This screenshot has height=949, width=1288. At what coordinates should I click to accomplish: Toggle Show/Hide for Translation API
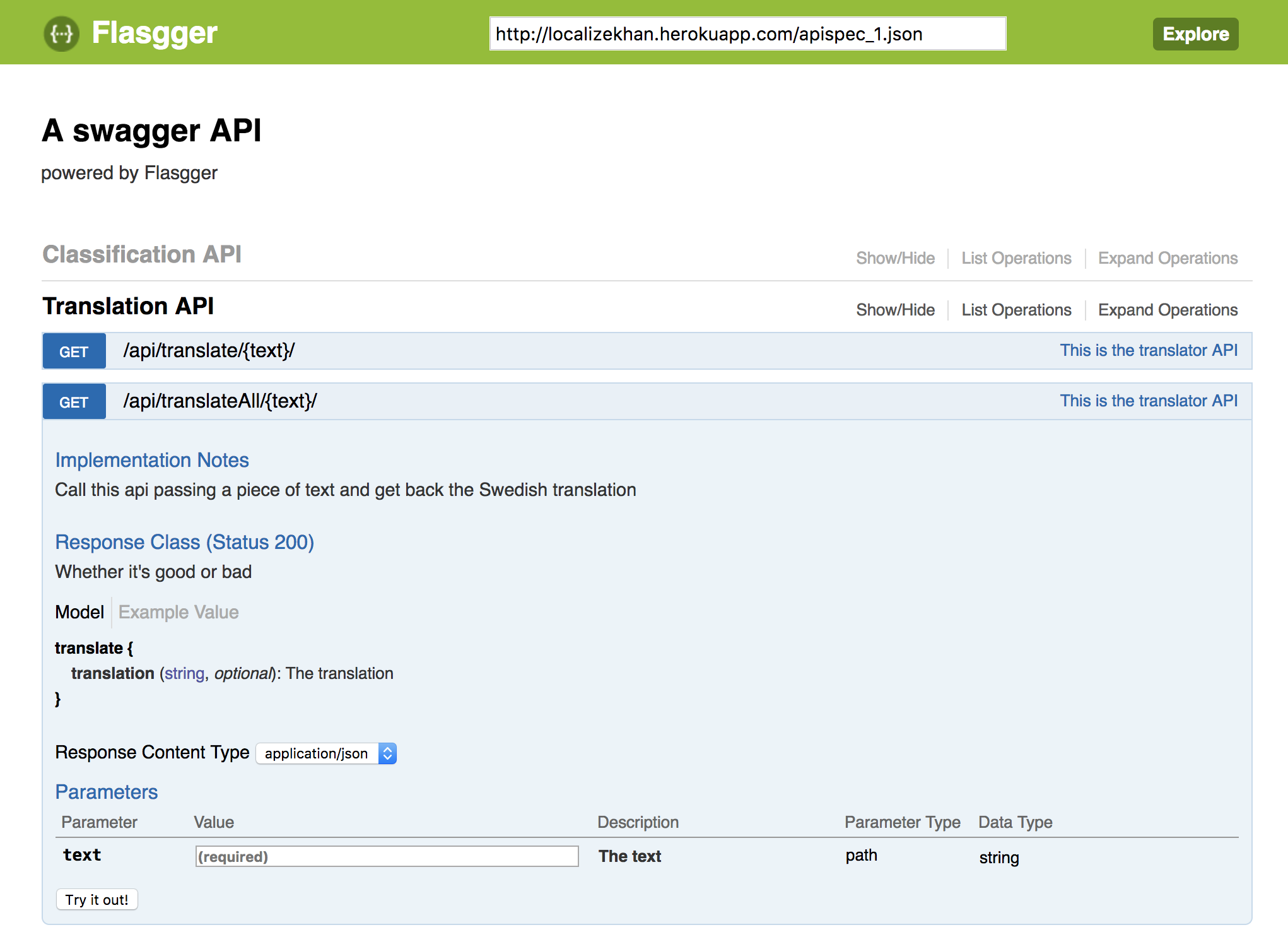coord(894,310)
